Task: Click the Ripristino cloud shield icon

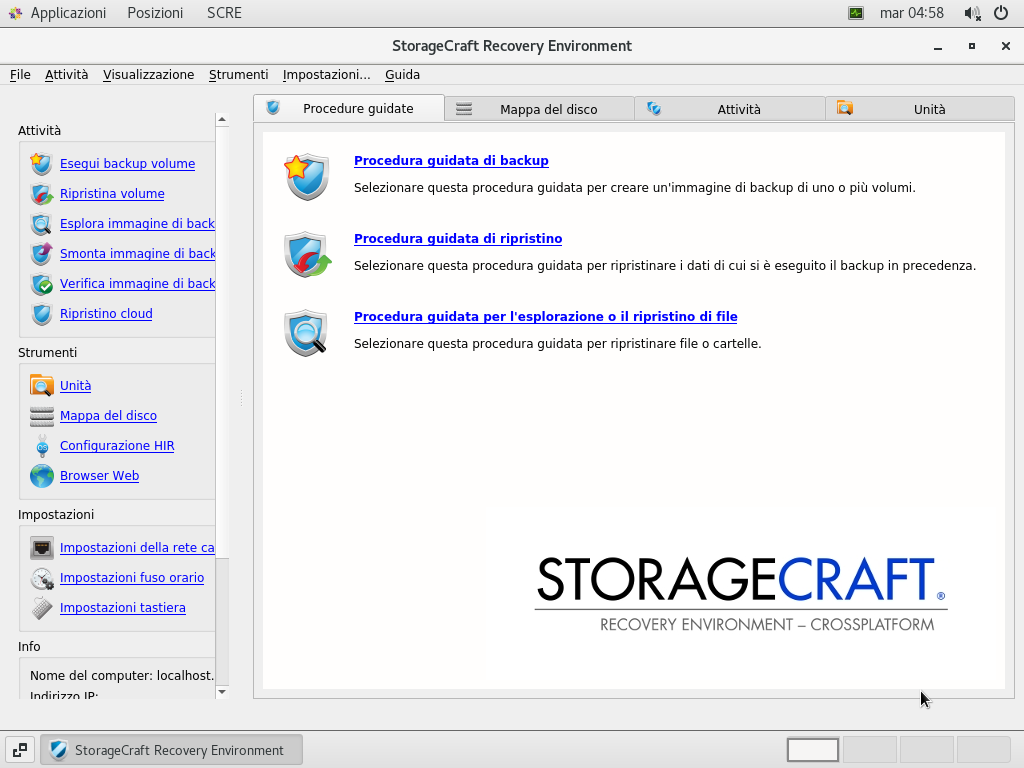Action: (41, 313)
